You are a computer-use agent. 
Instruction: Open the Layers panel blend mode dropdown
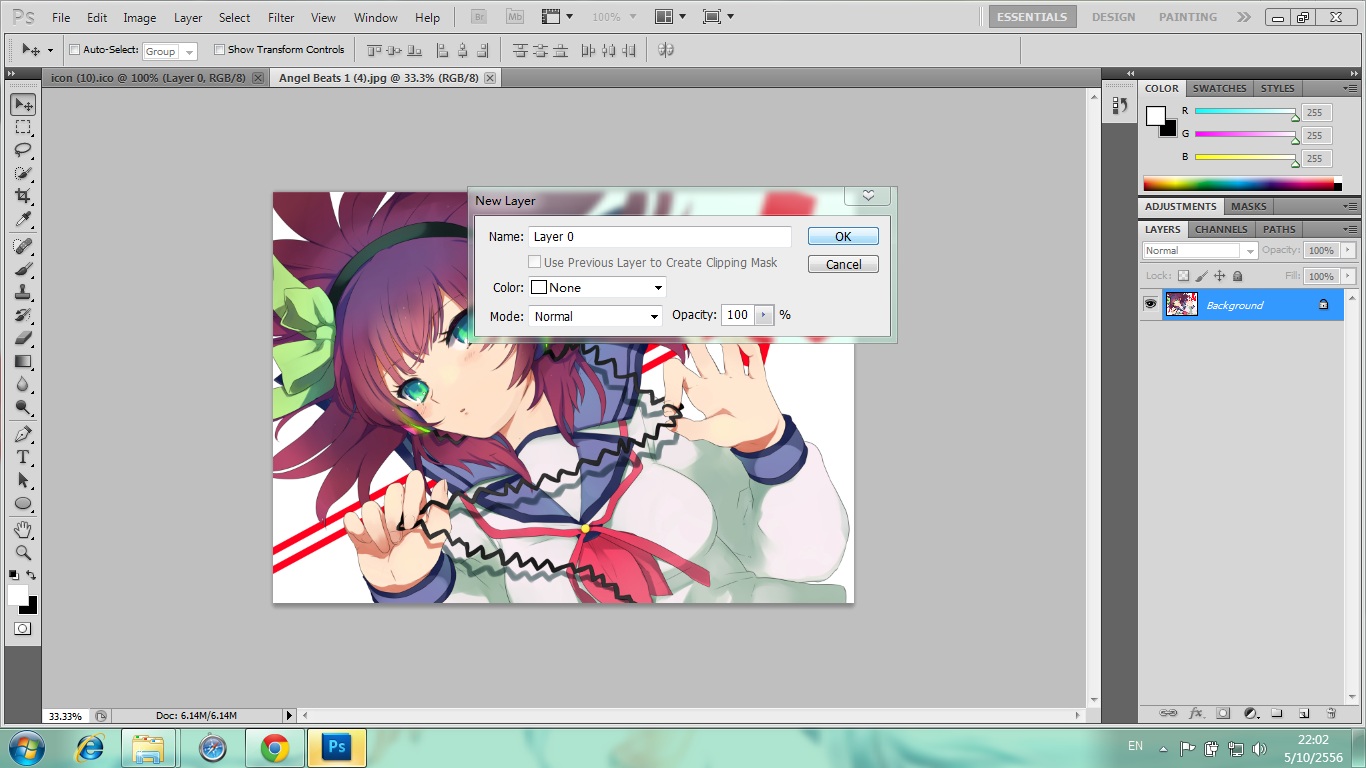click(1199, 251)
